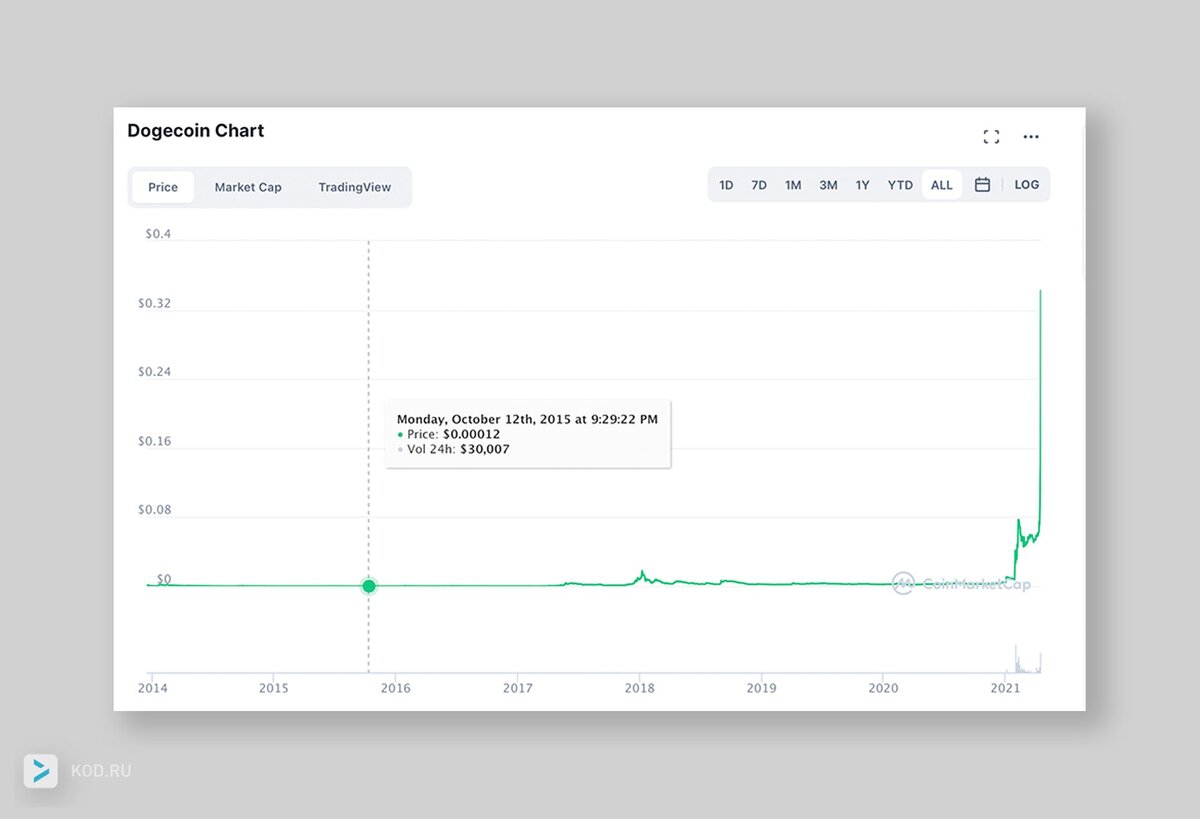Click the 2021 volume bars on chart
1200x819 pixels.
coord(1027,660)
